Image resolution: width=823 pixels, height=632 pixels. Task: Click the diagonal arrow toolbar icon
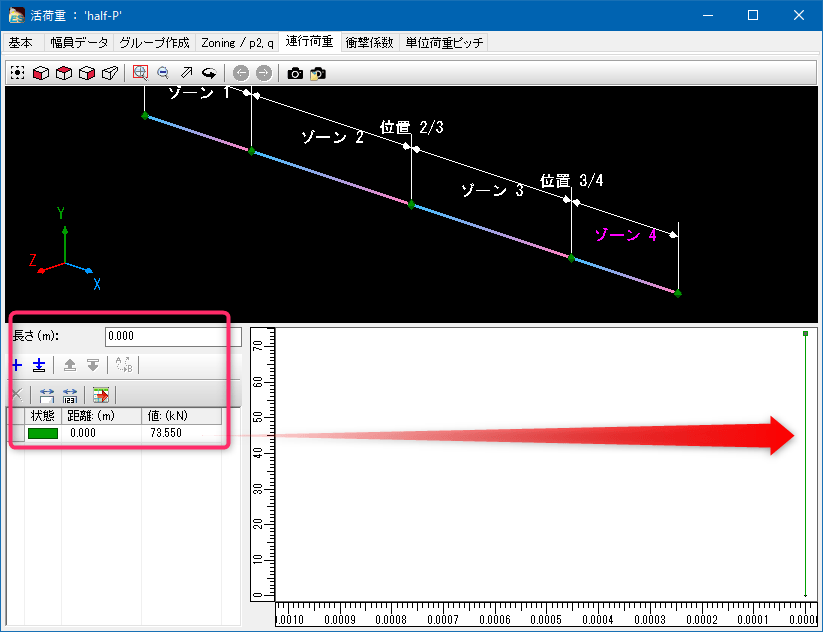pyautogui.click(x=186, y=73)
